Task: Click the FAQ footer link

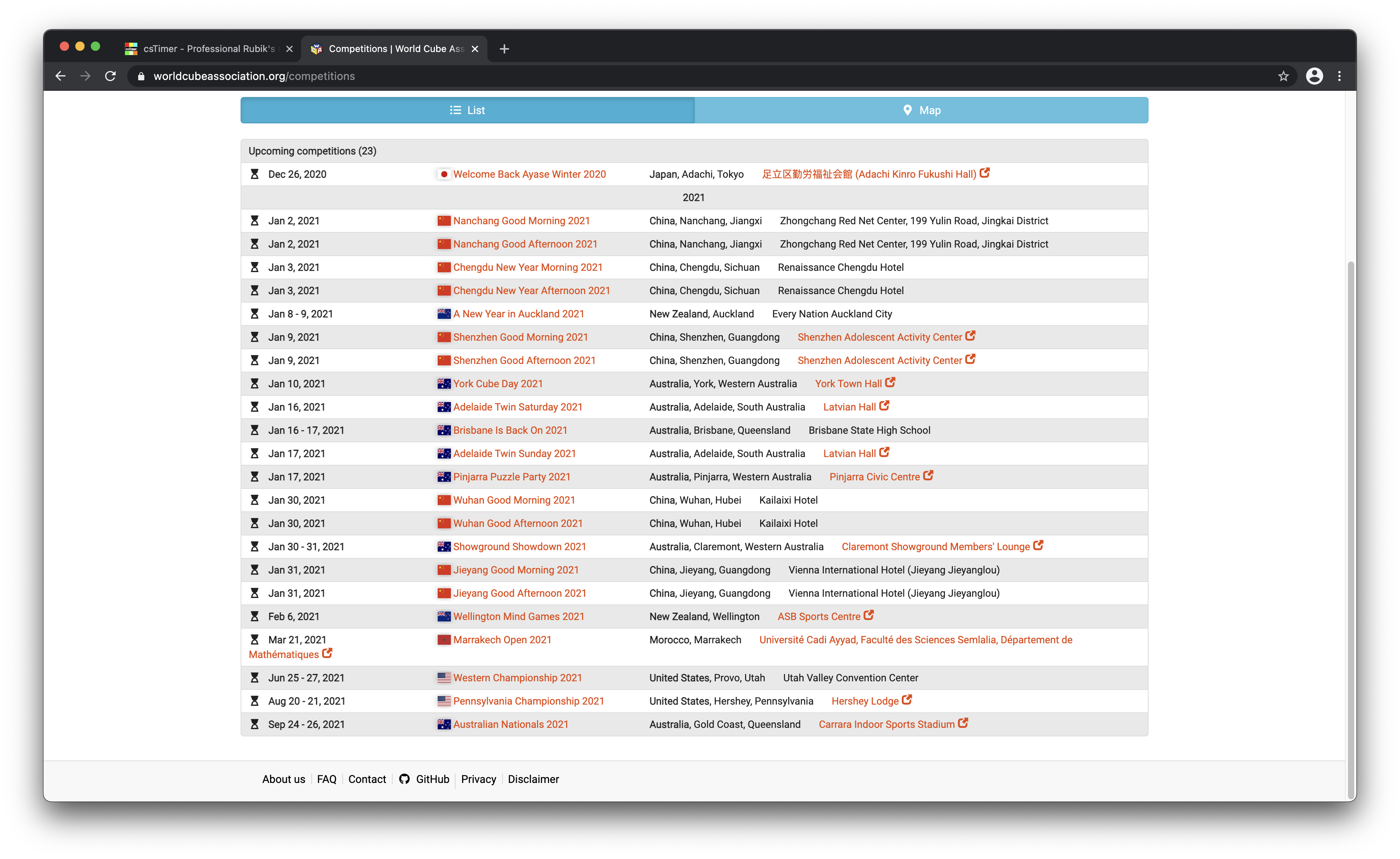Action: [326, 779]
